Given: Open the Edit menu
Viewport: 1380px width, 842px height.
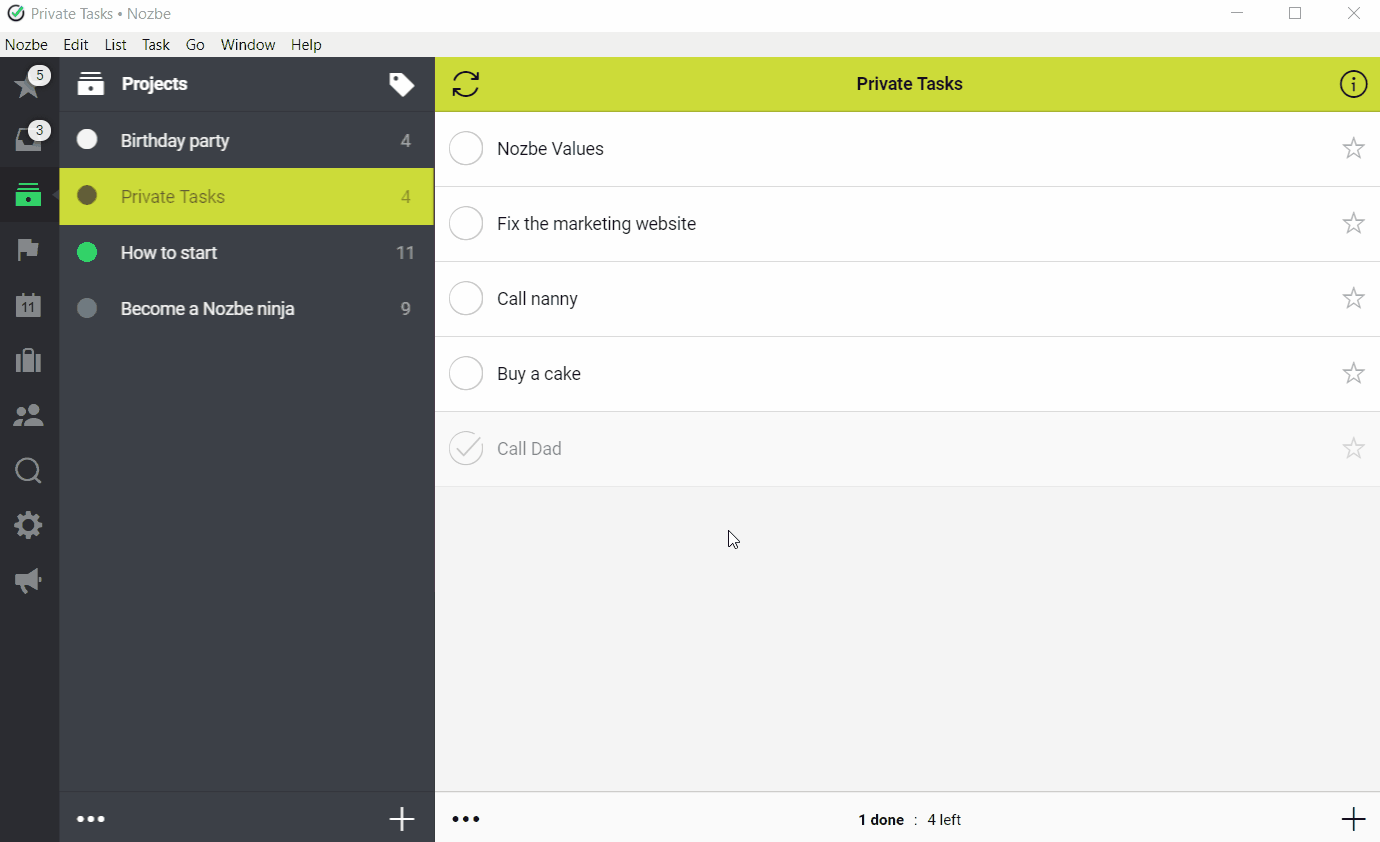Looking at the screenshot, I should pyautogui.click(x=76, y=45).
